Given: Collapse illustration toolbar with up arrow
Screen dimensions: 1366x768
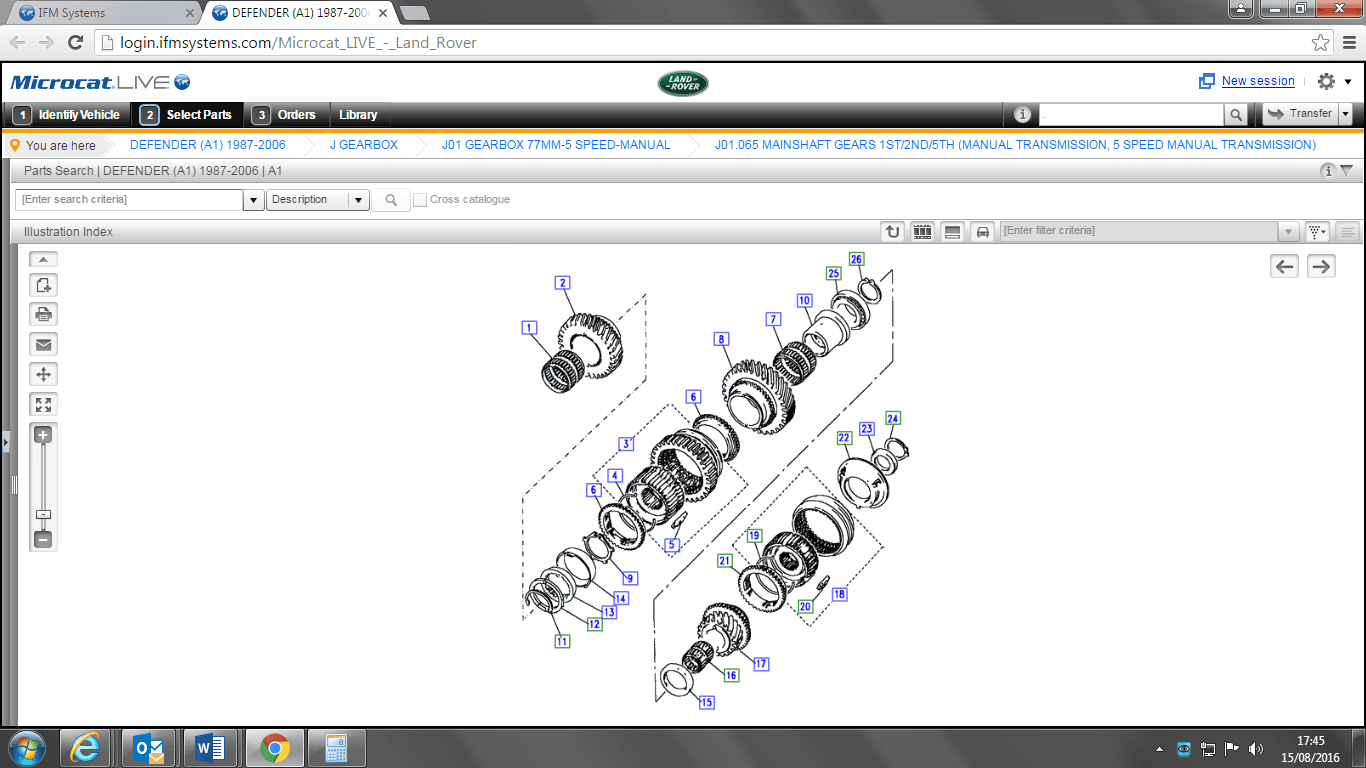Looking at the screenshot, I should coord(43,259).
